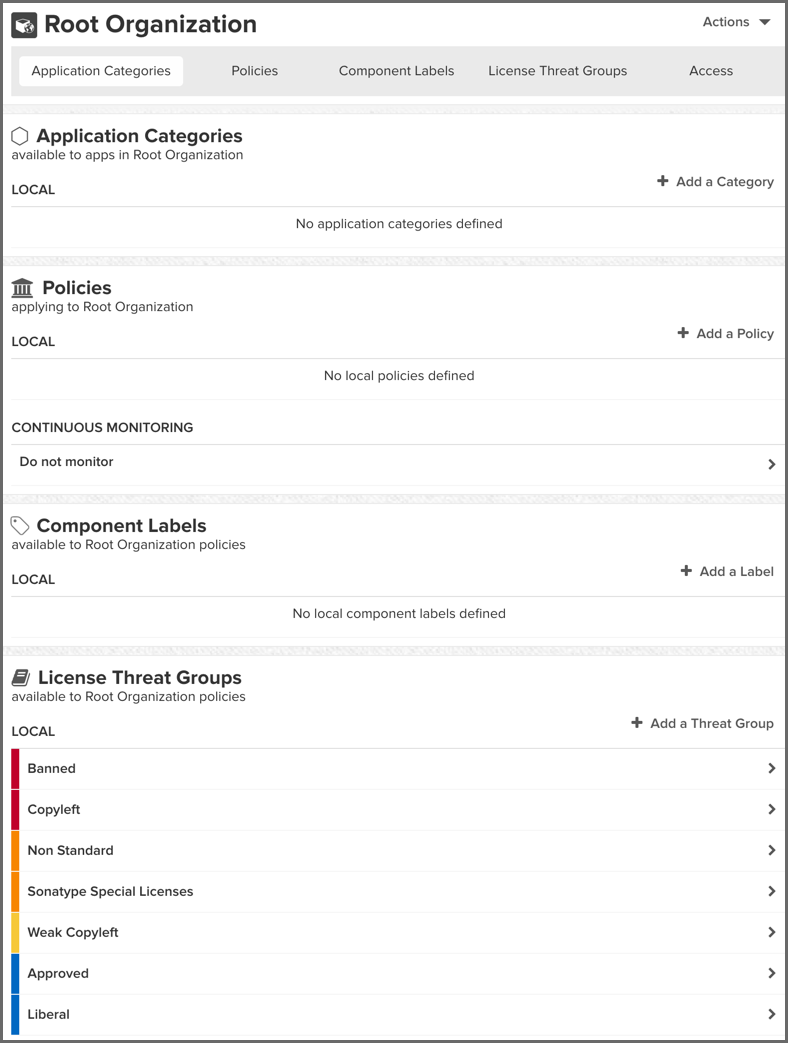Click the Add a Category button
Screen dimensions: 788x1043
(x=715, y=181)
